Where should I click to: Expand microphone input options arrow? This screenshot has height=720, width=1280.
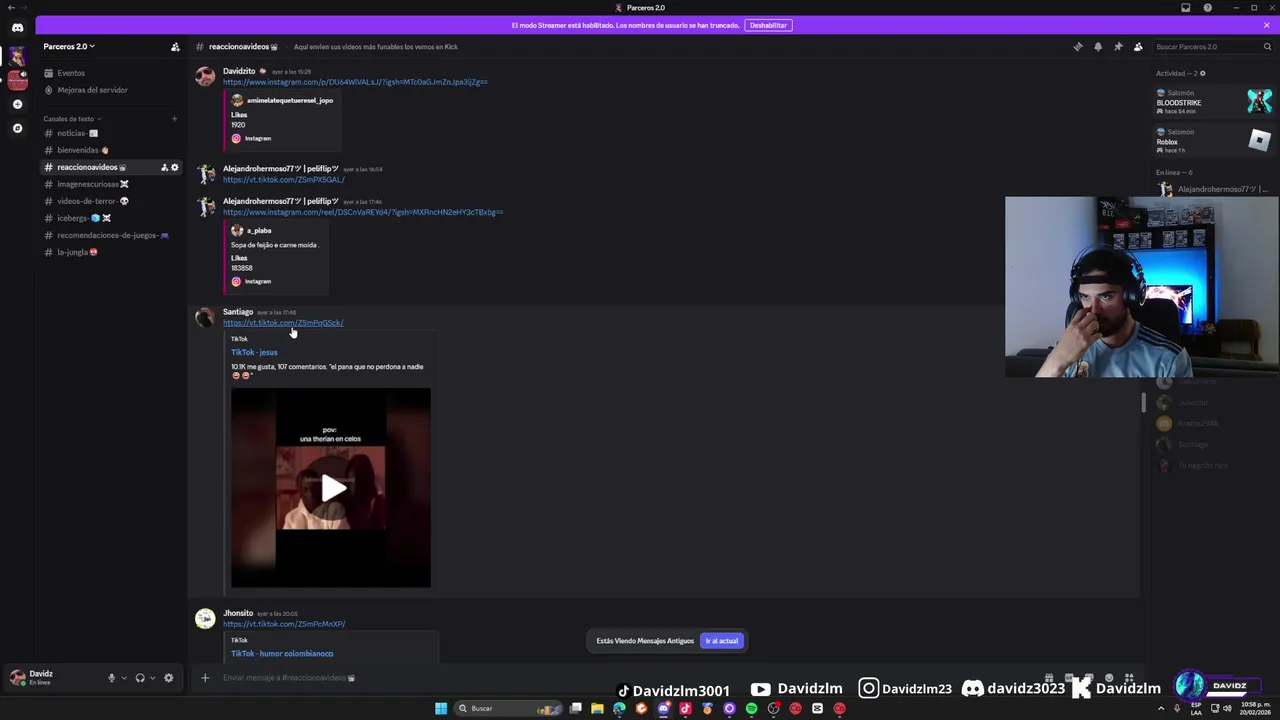(x=124, y=678)
